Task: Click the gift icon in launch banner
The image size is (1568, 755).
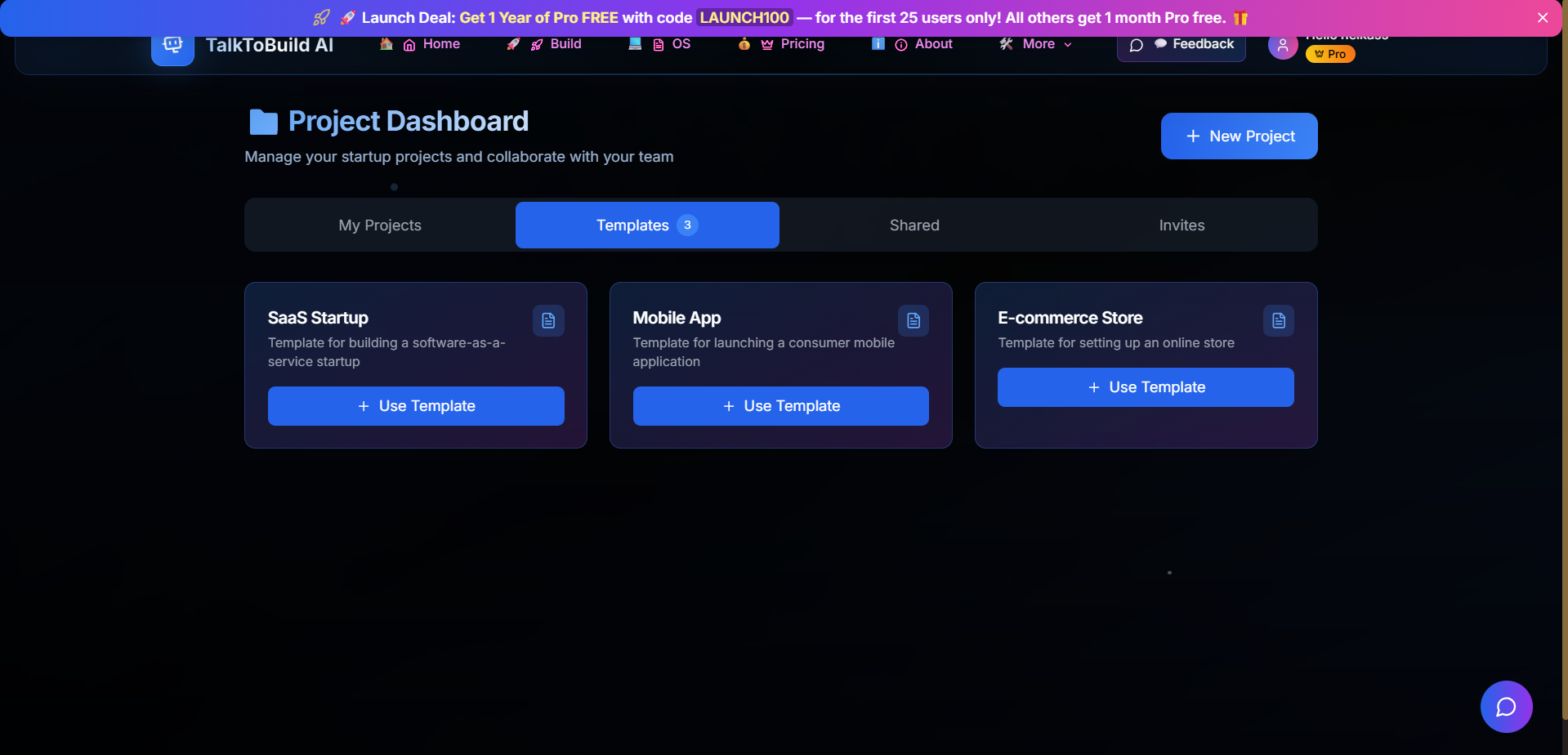Action: click(x=1240, y=18)
